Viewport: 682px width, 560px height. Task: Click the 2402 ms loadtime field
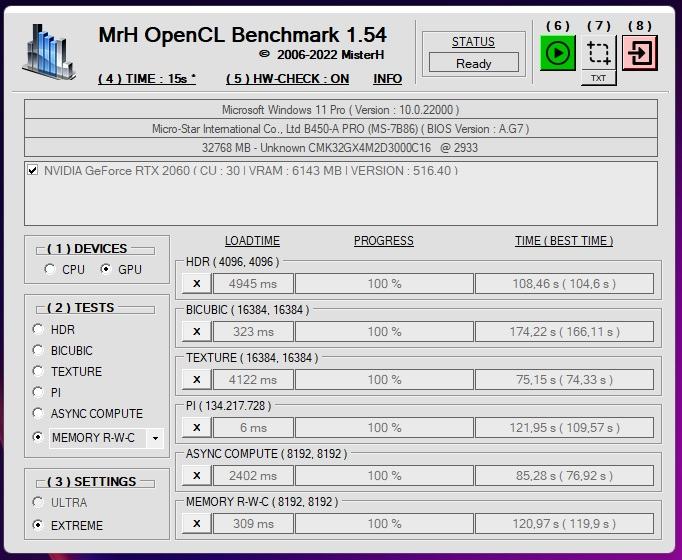tap(253, 475)
